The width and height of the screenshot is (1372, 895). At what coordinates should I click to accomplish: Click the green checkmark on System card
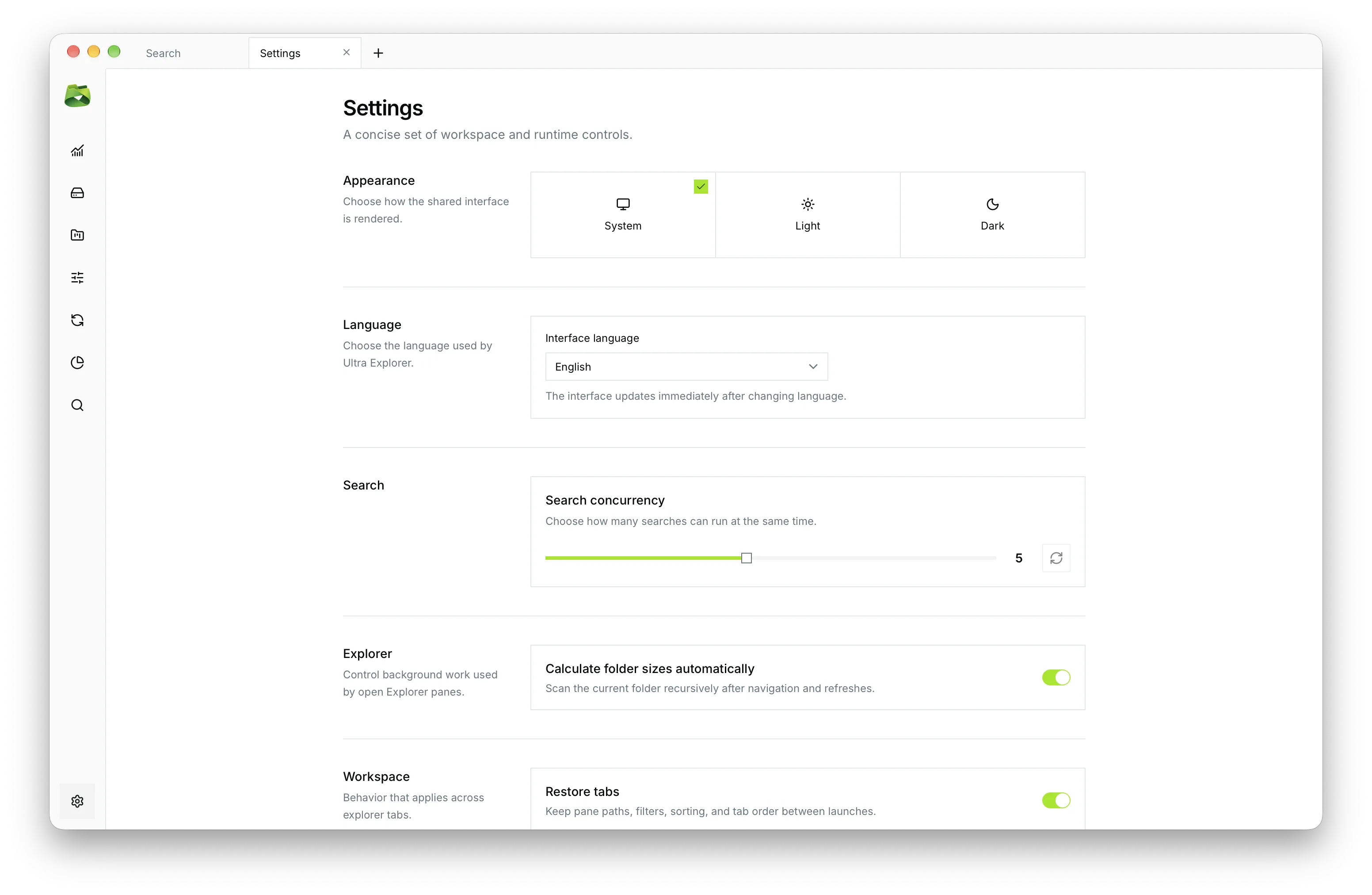tap(701, 186)
